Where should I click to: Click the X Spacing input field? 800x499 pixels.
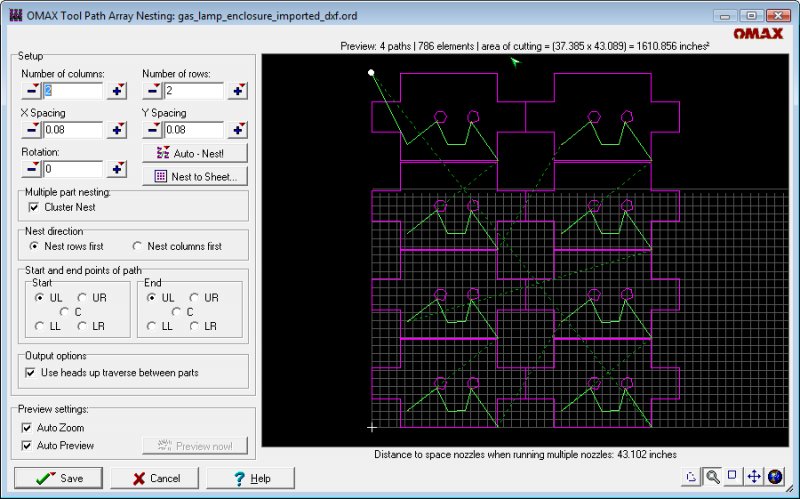[x=72, y=130]
